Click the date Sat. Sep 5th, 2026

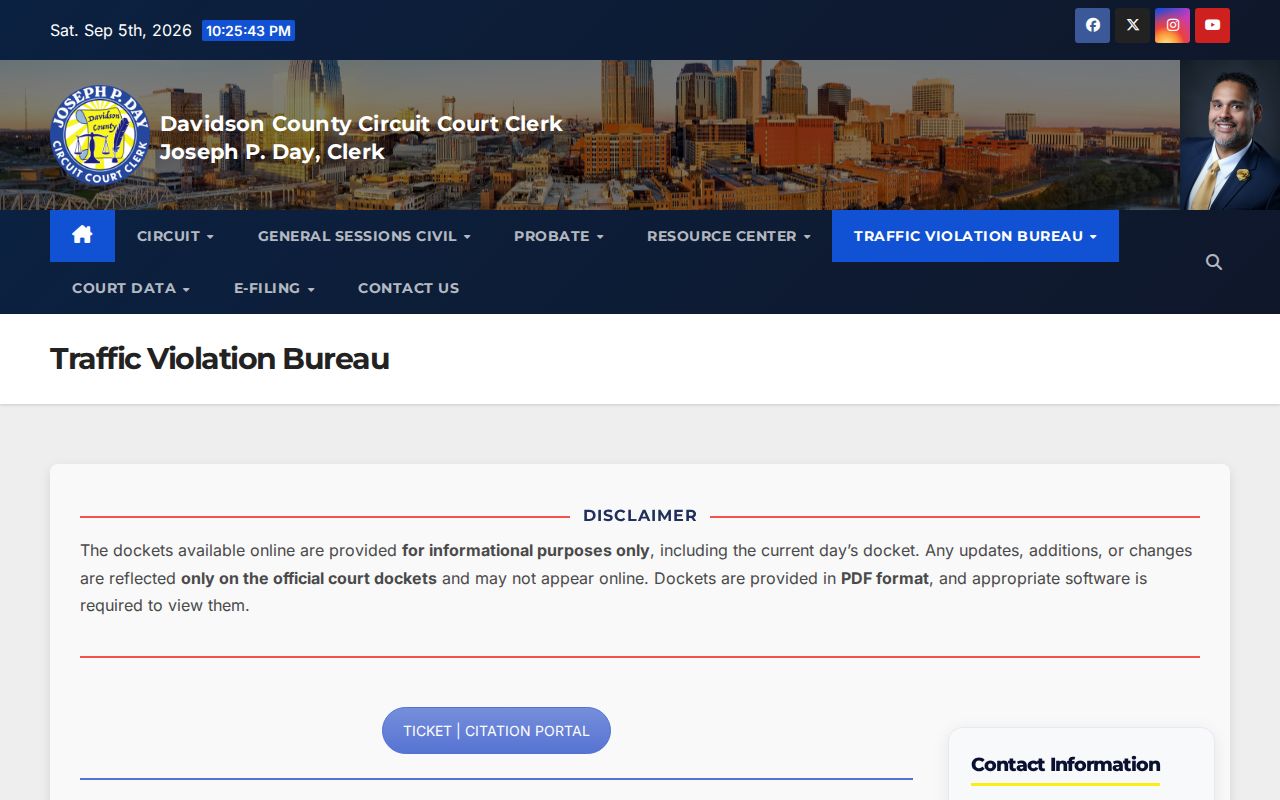click(x=121, y=30)
